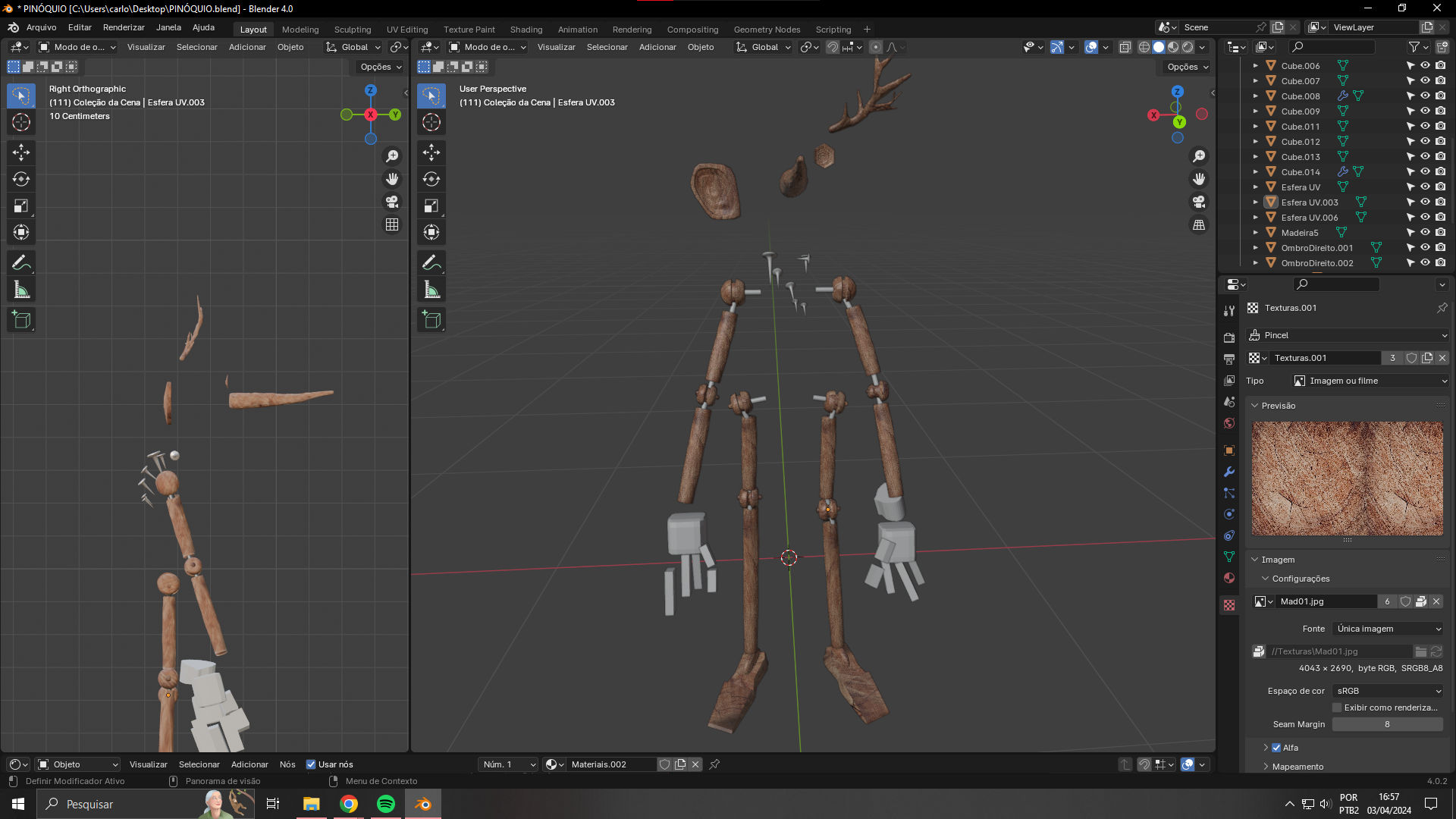This screenshot has width=1456, height=819.
Task: Select the Move tool in right viewport
Action: pos(431,152)
